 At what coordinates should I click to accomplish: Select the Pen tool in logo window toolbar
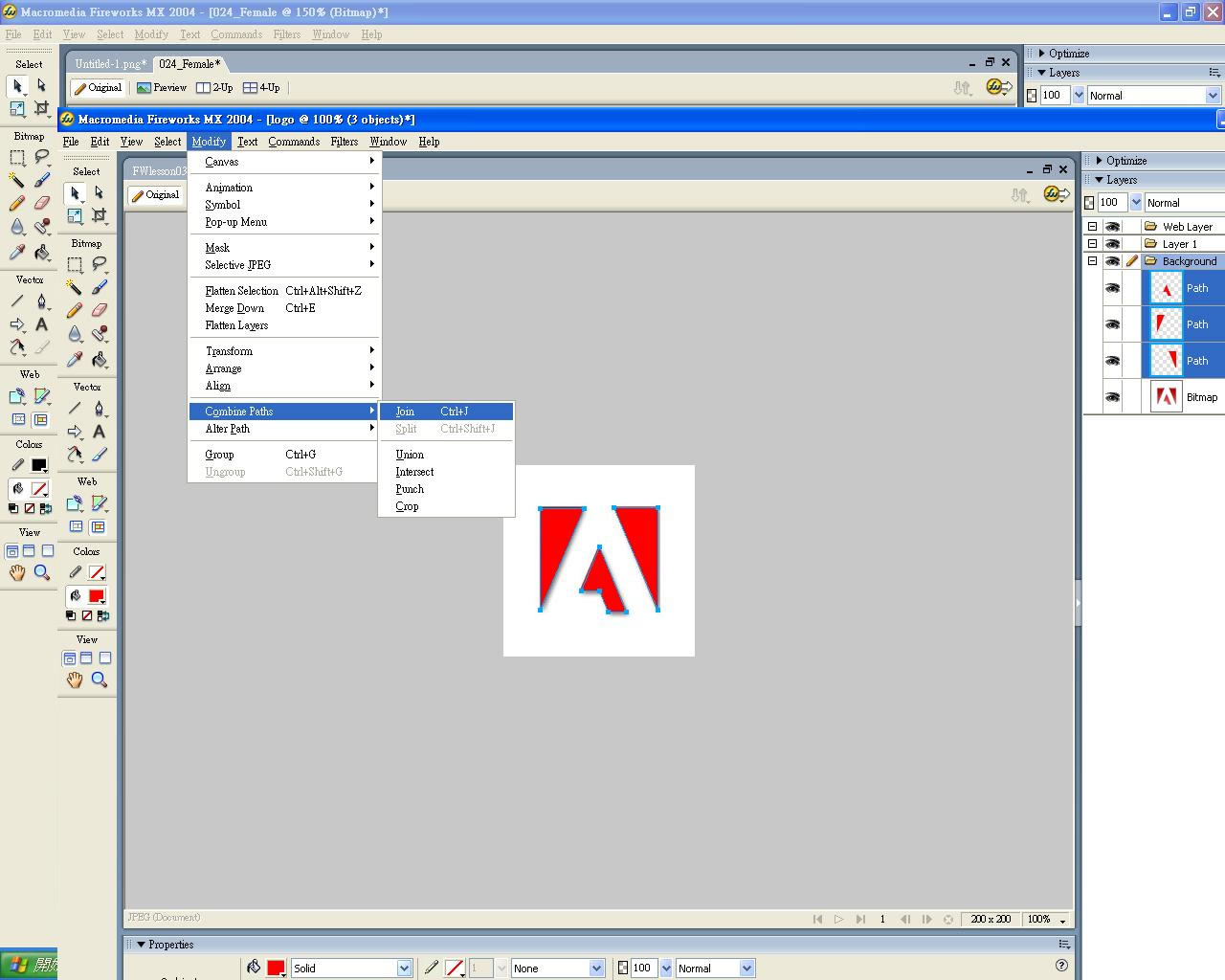tap(99, 408)
